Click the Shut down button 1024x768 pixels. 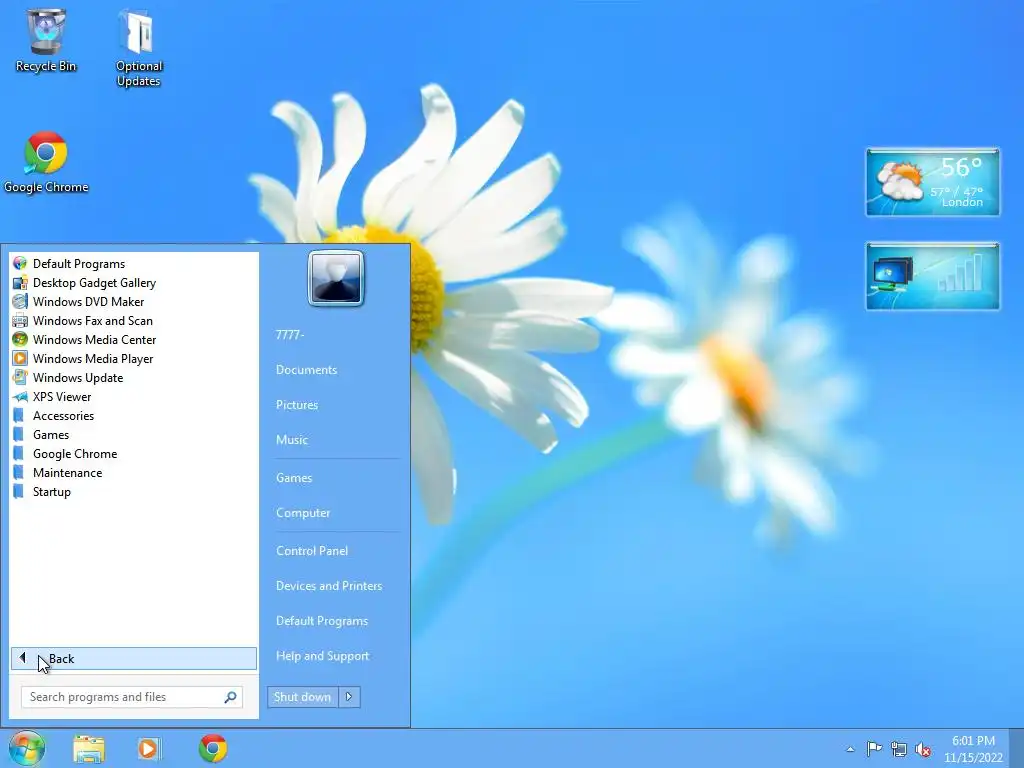(x=303, y=697)
